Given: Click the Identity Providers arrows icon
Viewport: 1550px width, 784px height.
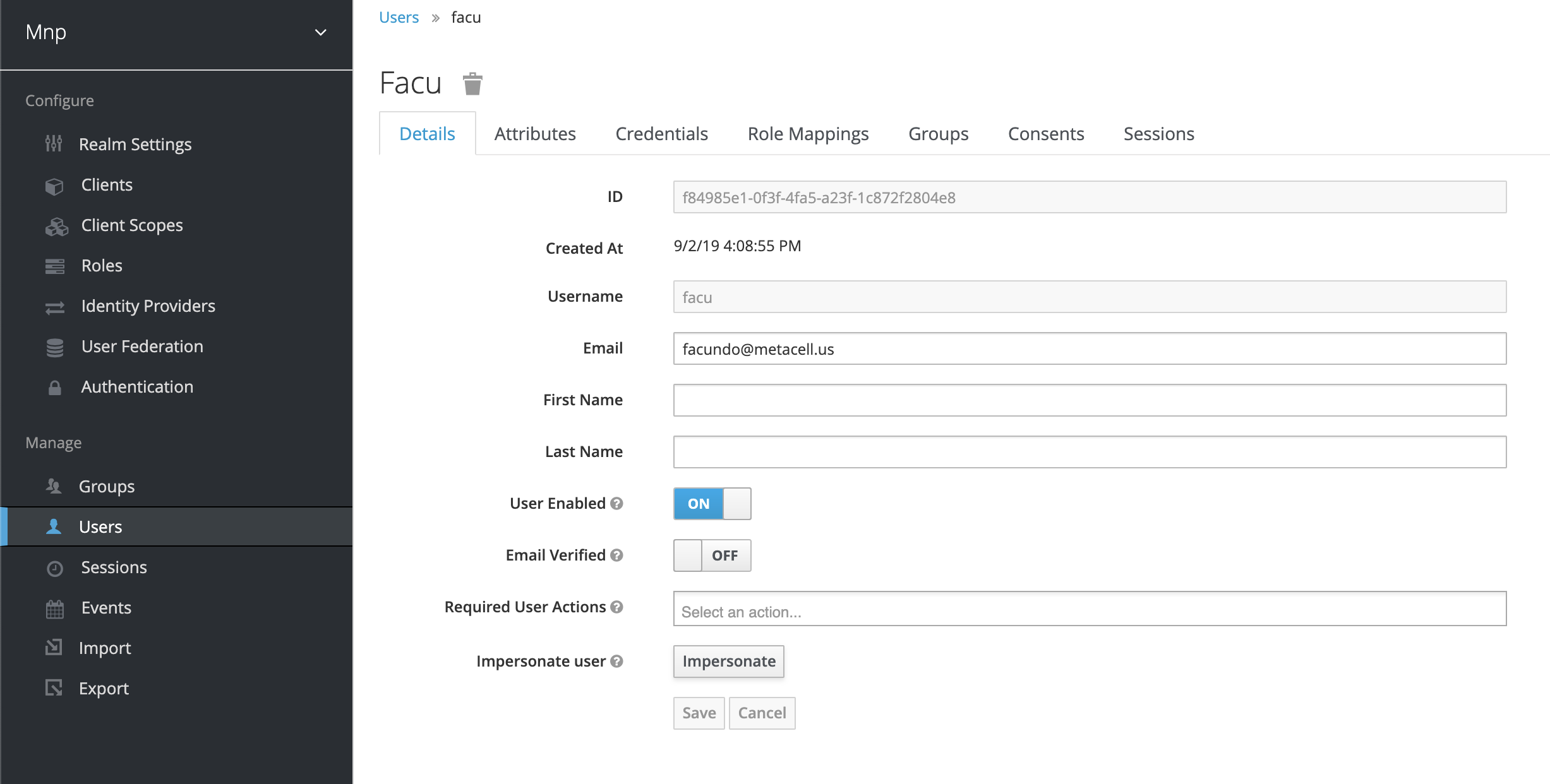Looking at the screenshot, I should point(55,307).
